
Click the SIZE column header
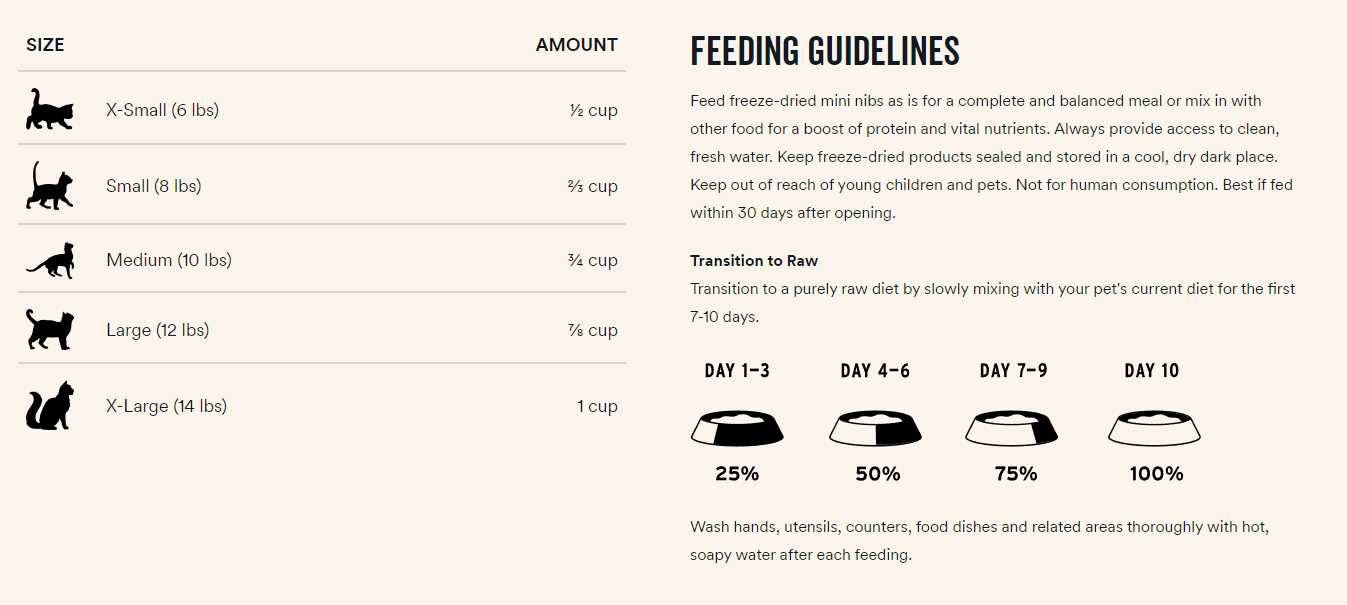click(x=45, y=45)
